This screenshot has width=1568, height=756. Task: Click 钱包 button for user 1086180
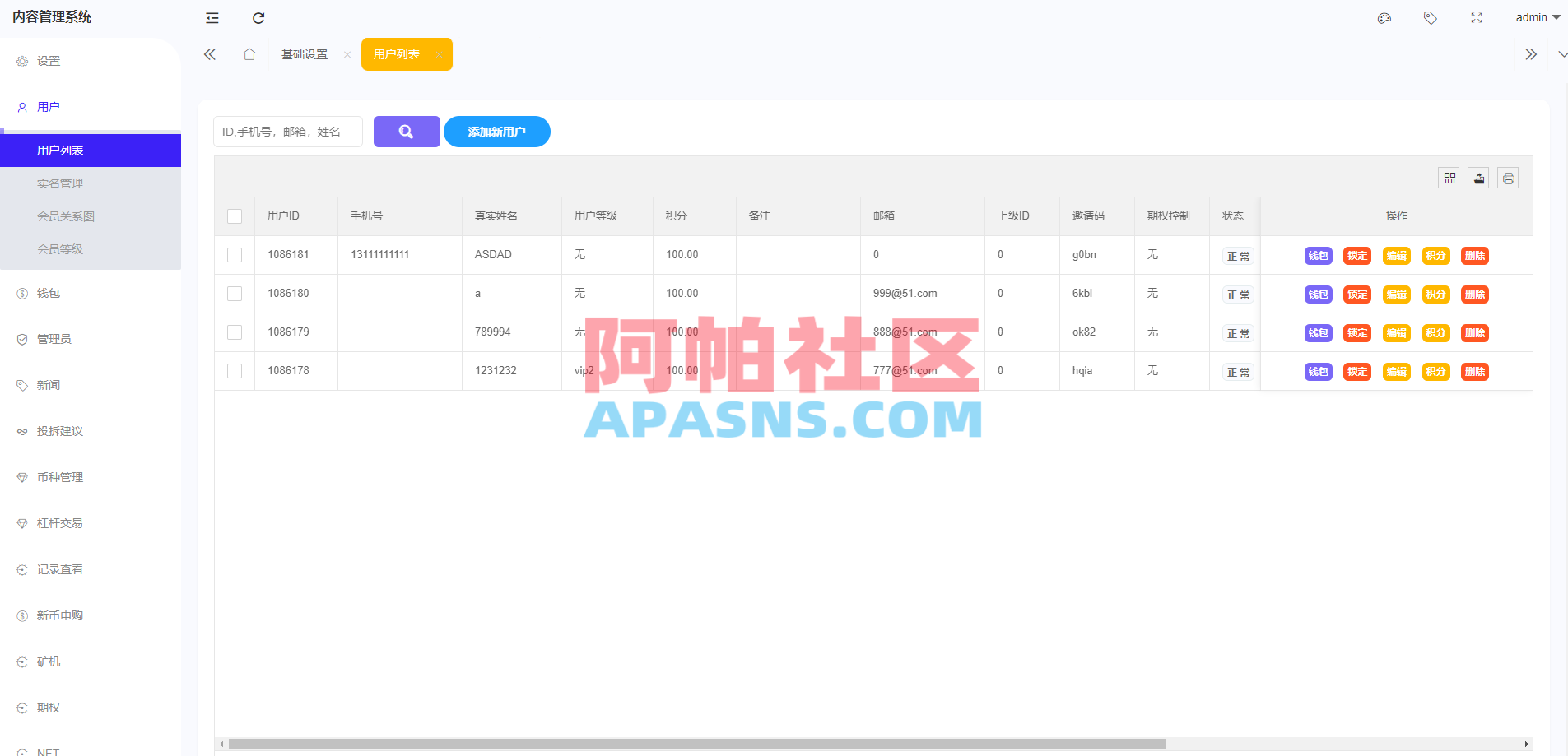click(x=1317, y=294)
